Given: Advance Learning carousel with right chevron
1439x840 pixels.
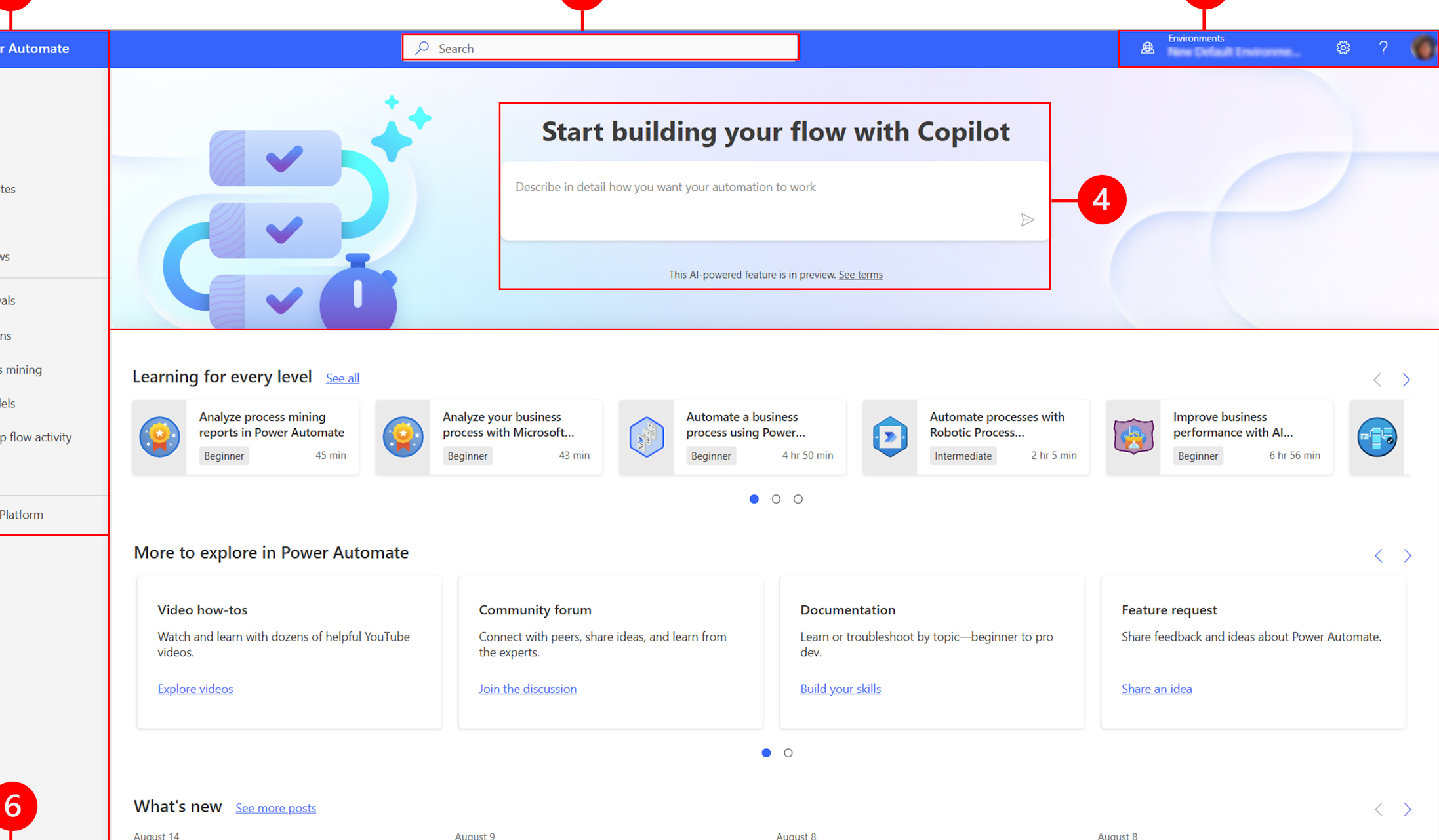Looking at the screenshot, I should coord(1406,380).
